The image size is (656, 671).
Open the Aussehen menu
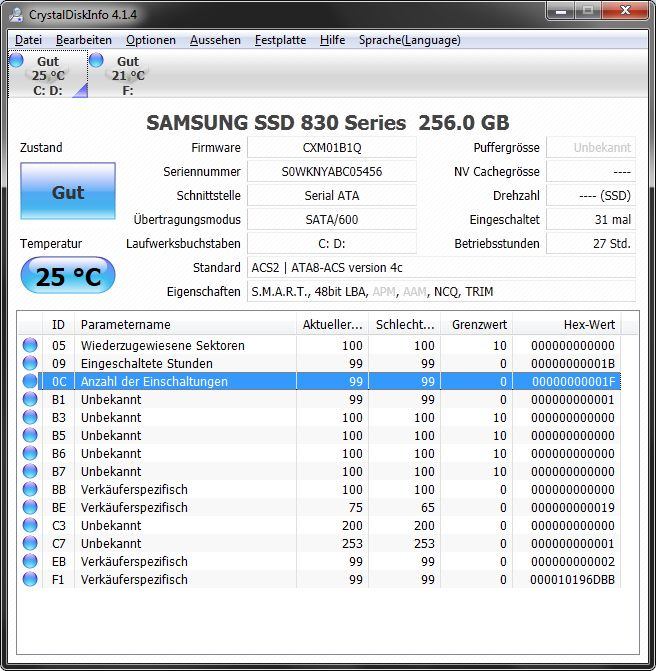point(215,40)
